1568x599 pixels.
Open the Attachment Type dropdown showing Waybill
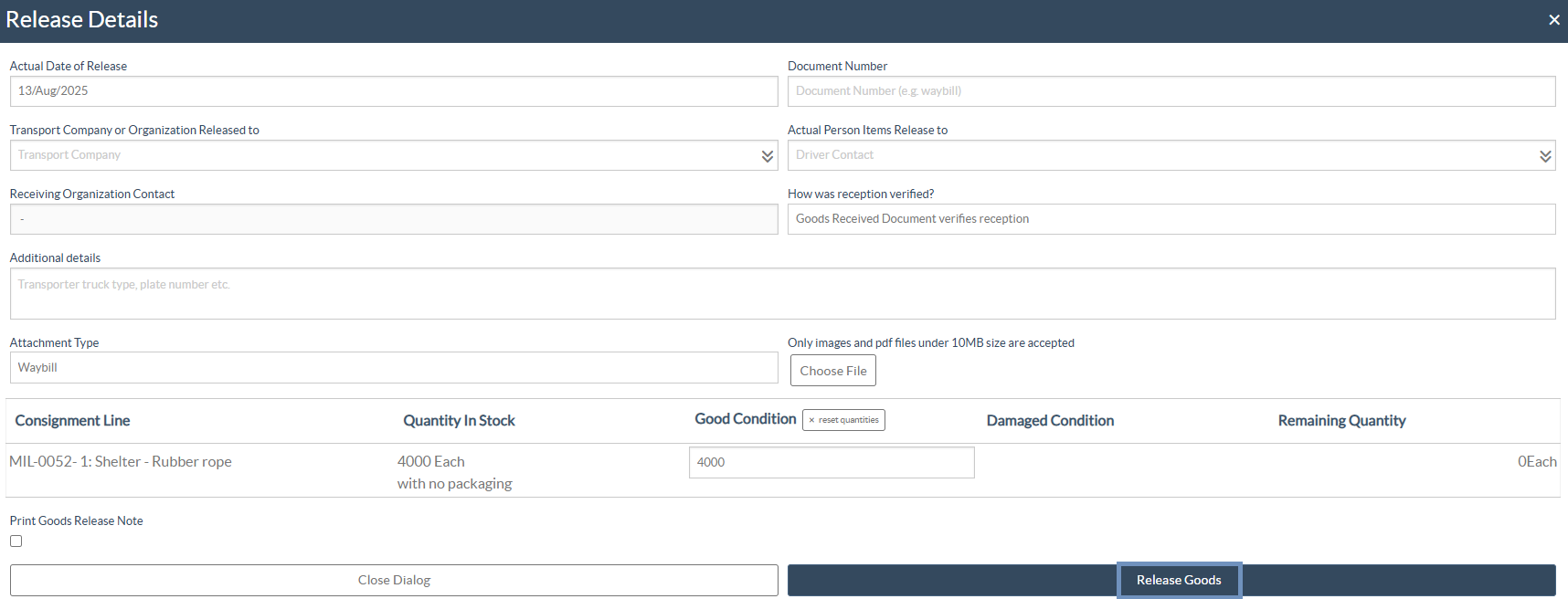pos(393,368)
